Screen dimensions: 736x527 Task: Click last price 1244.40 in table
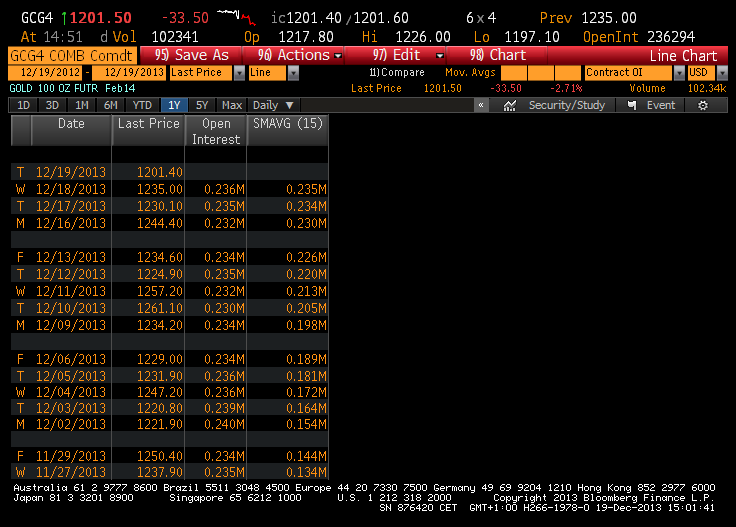pyautogui.click(x=160, y=223)
